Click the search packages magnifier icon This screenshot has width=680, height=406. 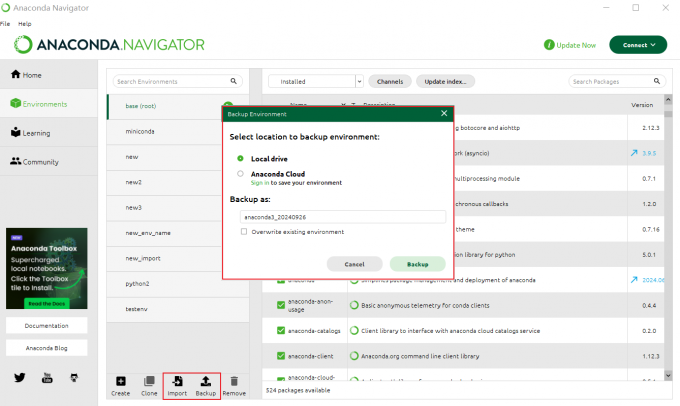point(657,81)
